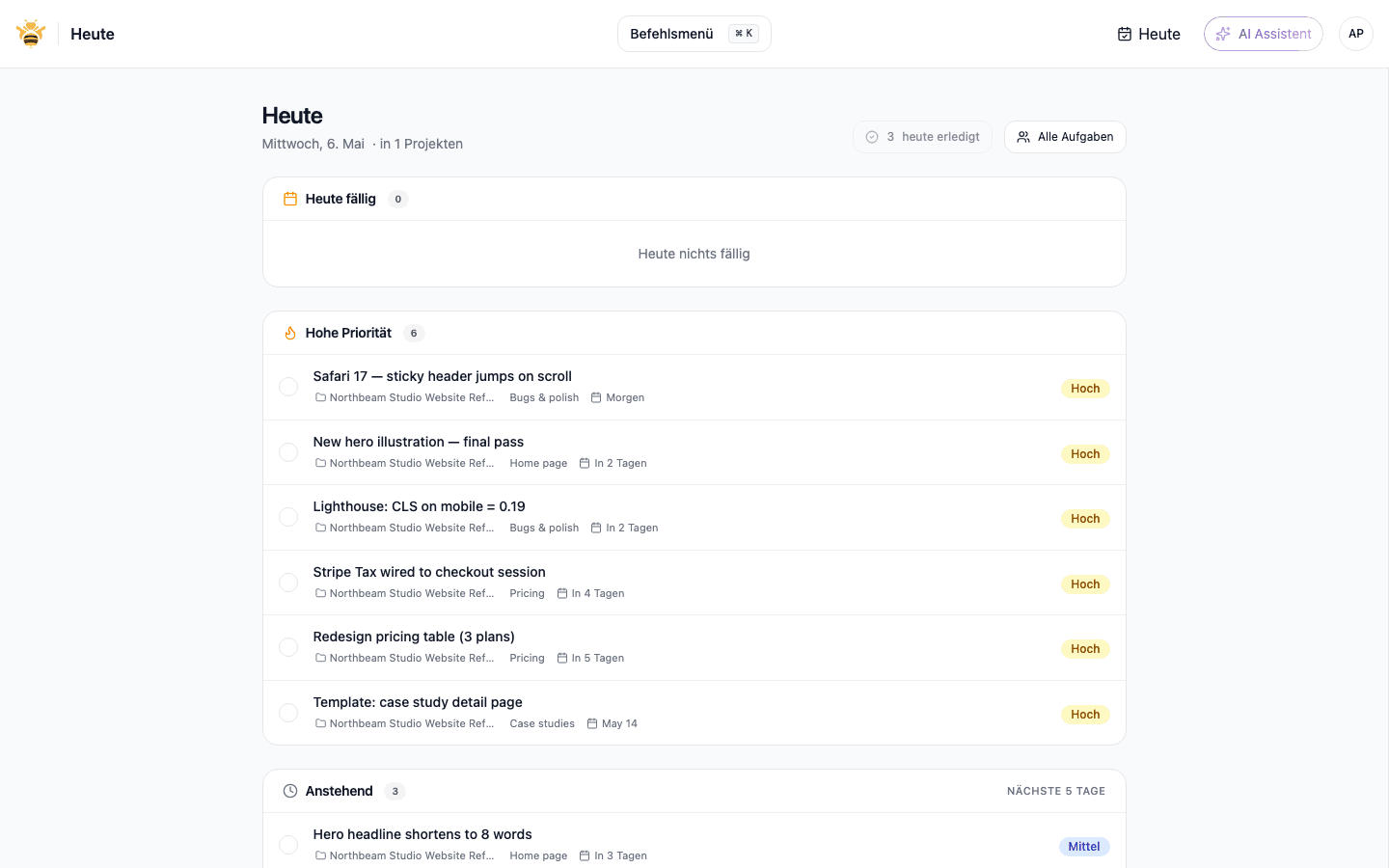Click the NÄCHSTE 5 TAGE label

(1056, 791)
